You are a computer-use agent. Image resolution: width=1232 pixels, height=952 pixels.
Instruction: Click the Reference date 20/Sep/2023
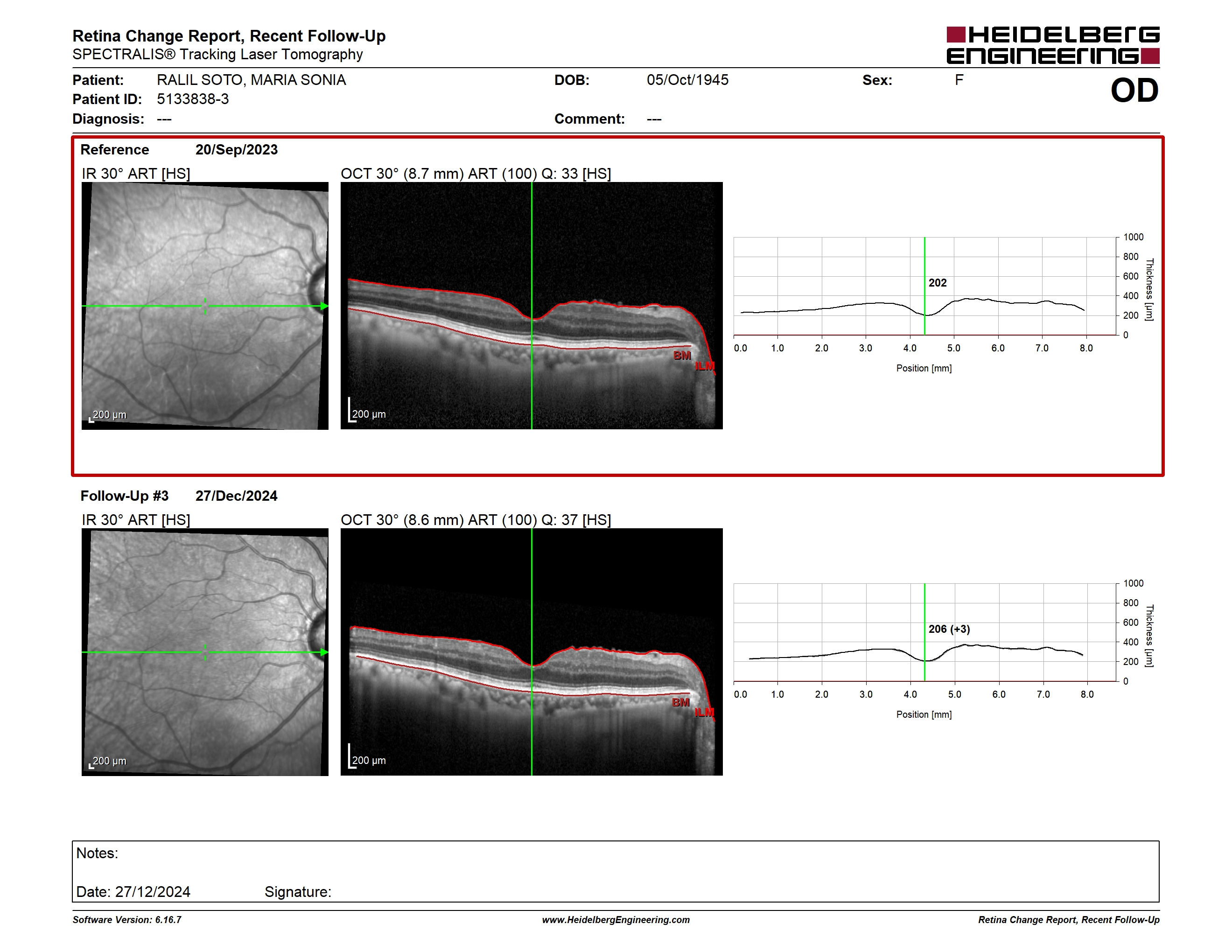(x=236, y=149)
